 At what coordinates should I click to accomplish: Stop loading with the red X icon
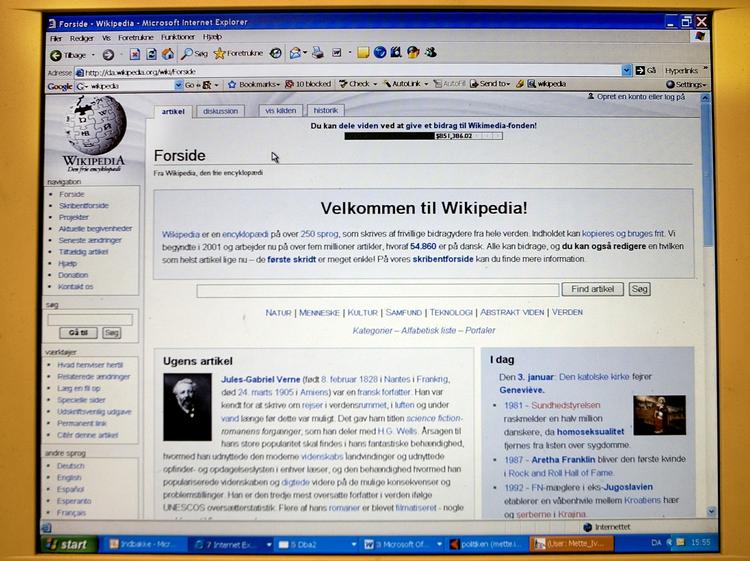135,54
